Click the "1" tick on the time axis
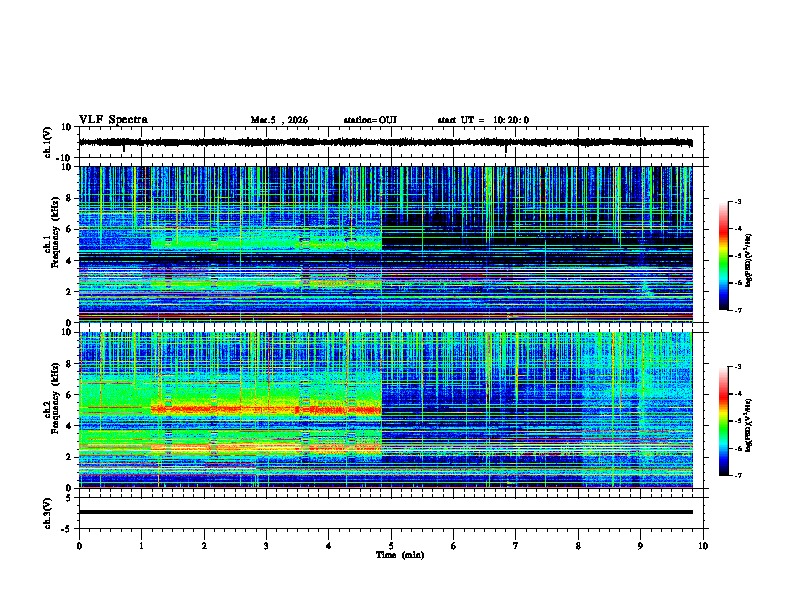 pyautogui.click(x=141, y=546)
